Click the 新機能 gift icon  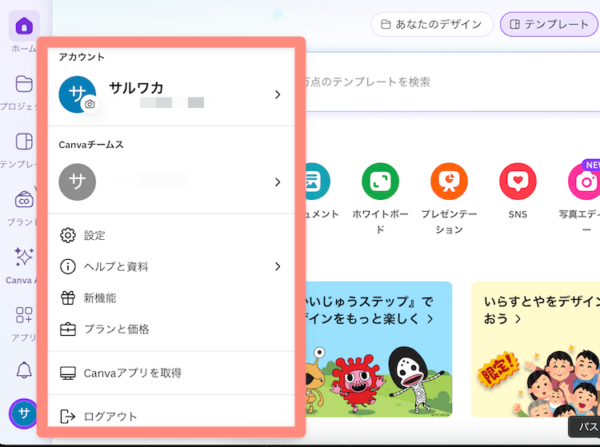68,298
